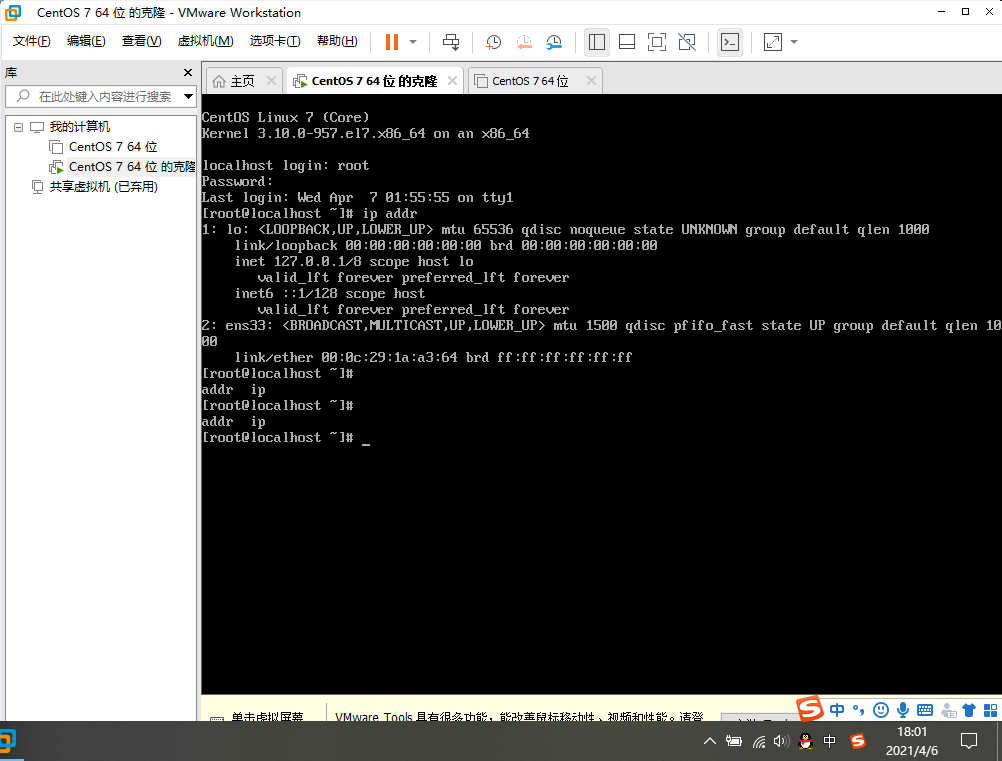Toggle the library sidebar view

point(597,42)
